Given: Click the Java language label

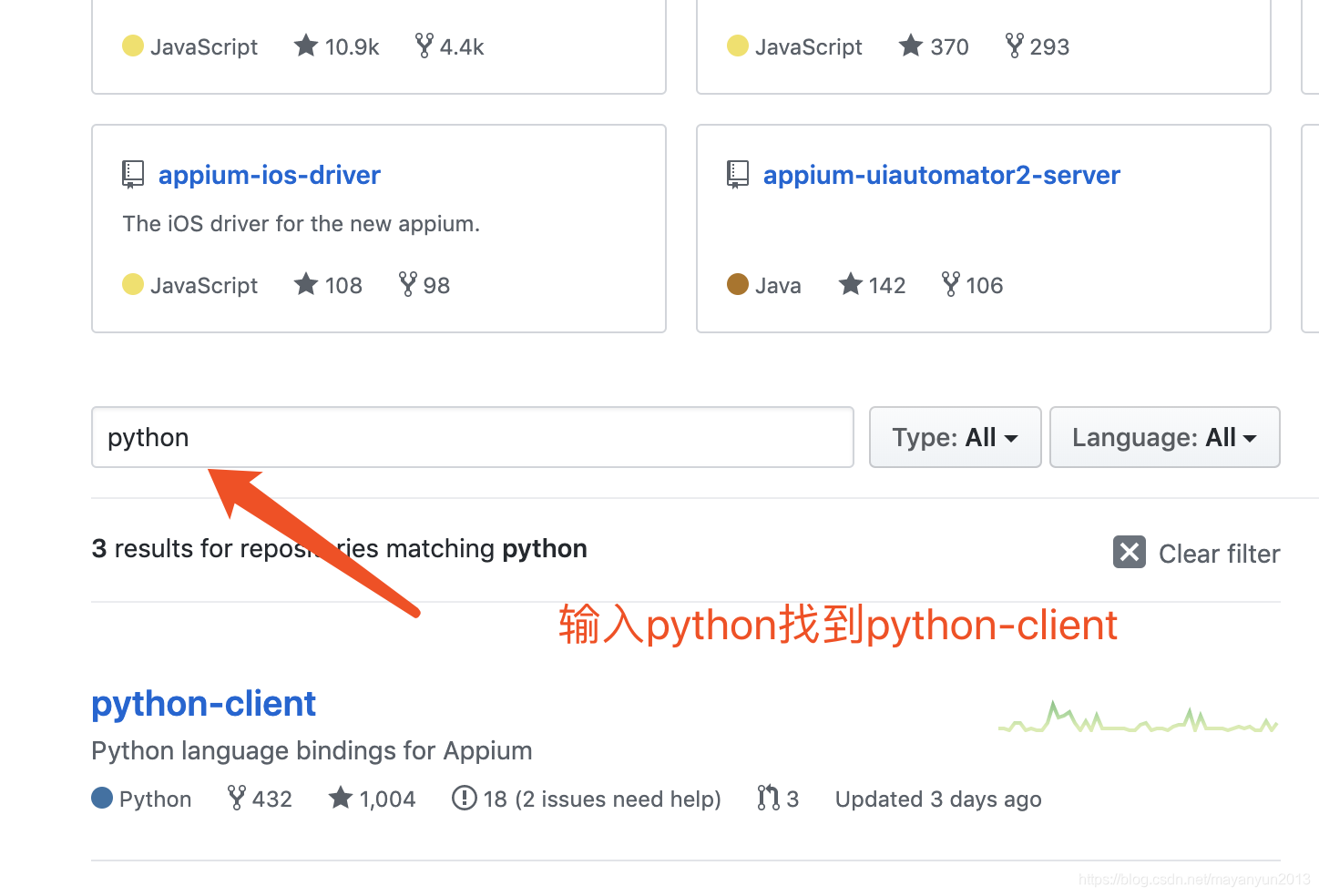Looking at the screenshot, I should 778,285.
